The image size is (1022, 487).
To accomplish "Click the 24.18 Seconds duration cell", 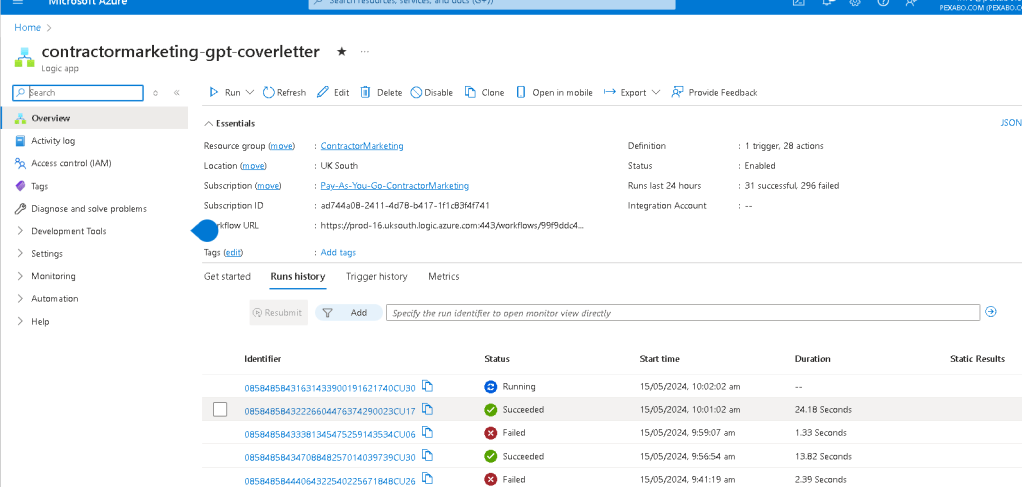I will pos(823,410).
